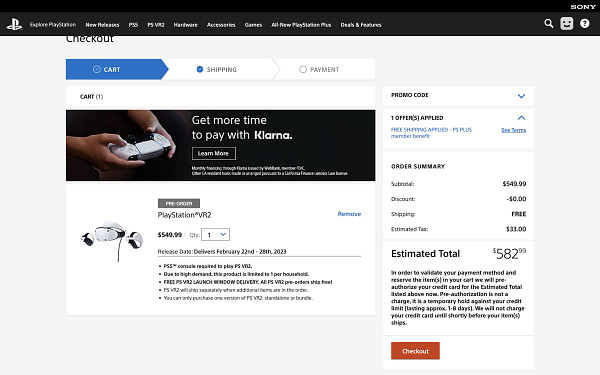Click the orange Checkout button

pos(415,351)
